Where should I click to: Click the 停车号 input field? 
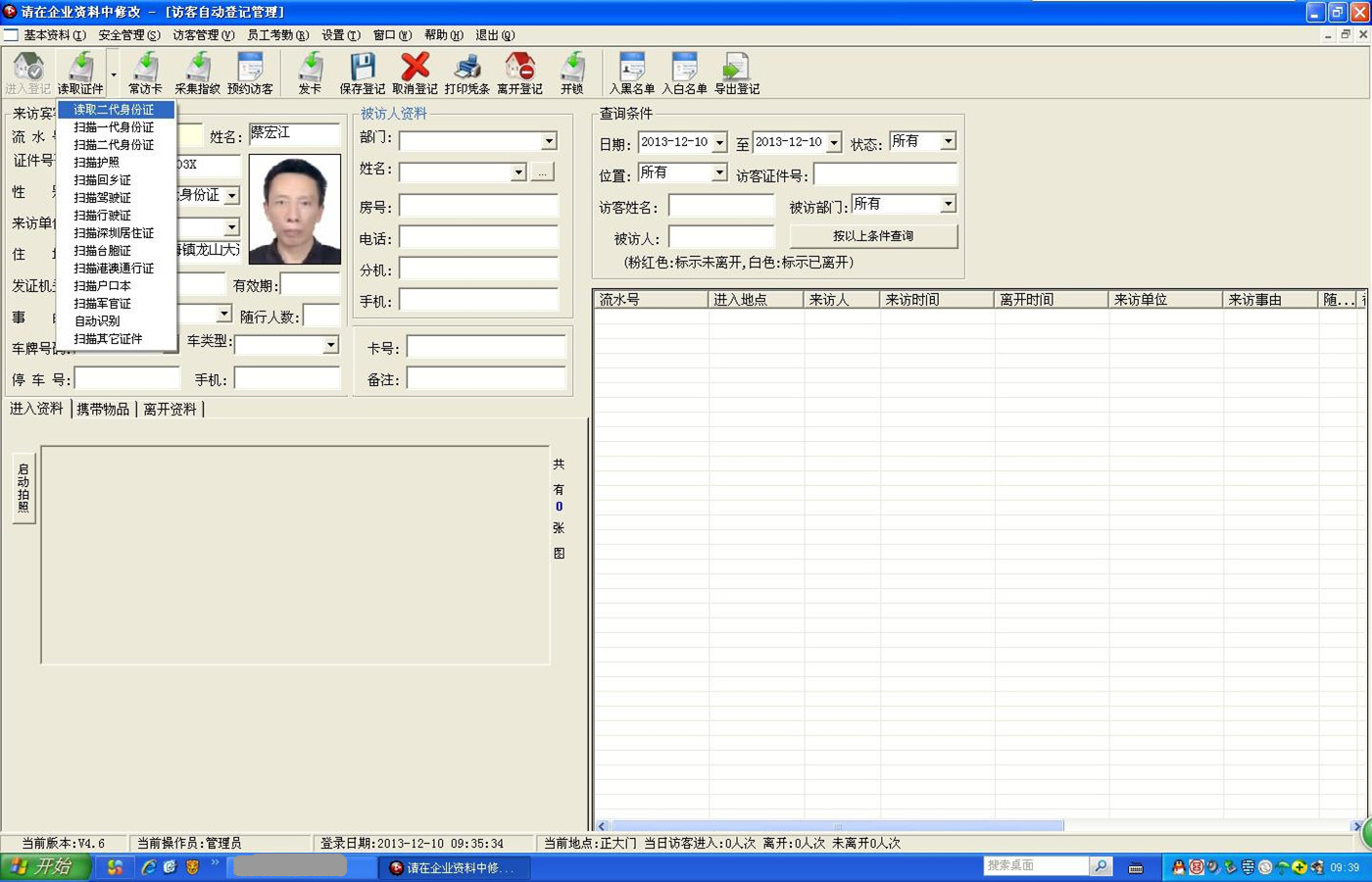pyautogui.click(x=127, y=378)
